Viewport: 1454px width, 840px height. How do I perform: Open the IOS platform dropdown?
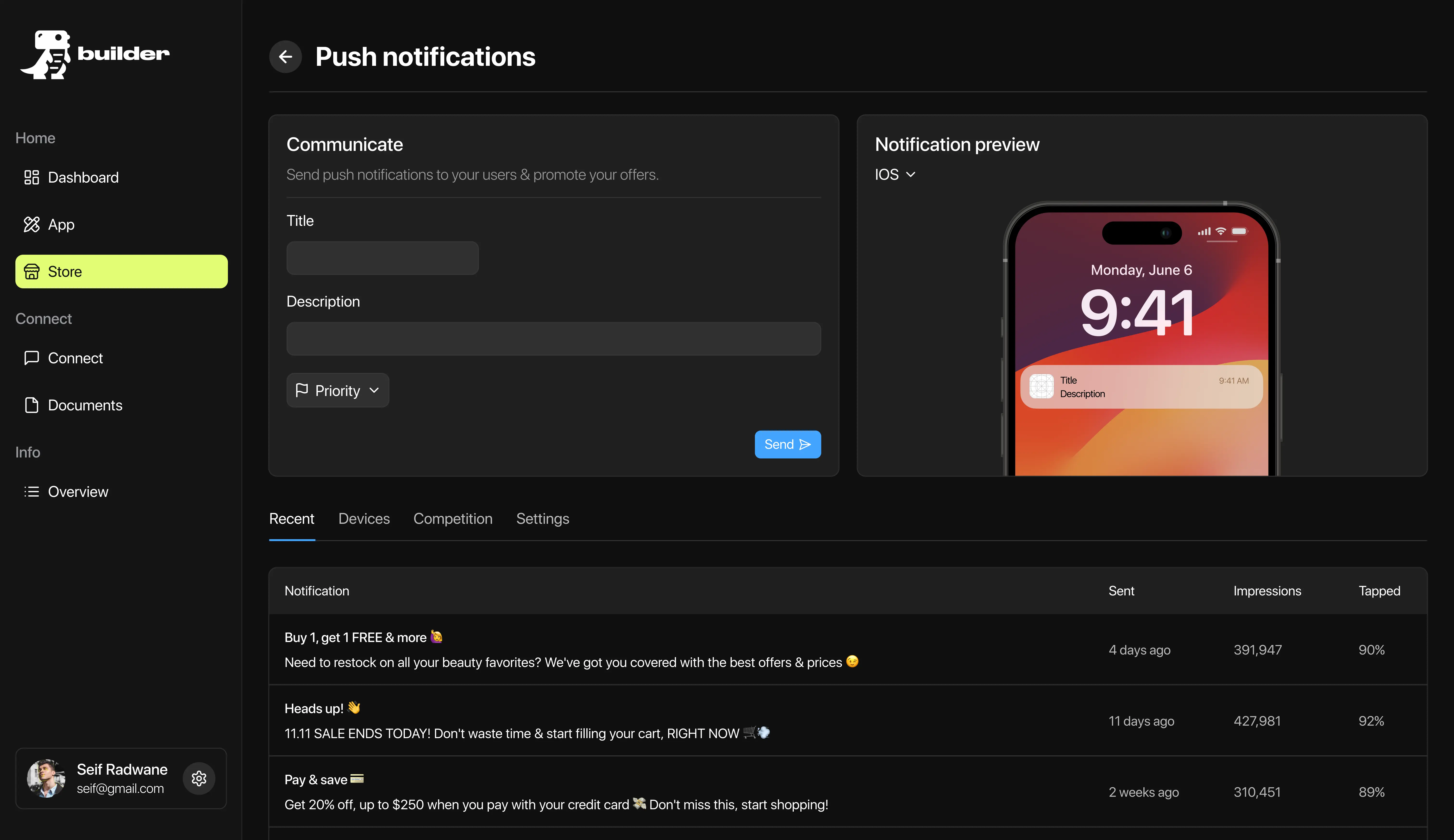(895, 174)
